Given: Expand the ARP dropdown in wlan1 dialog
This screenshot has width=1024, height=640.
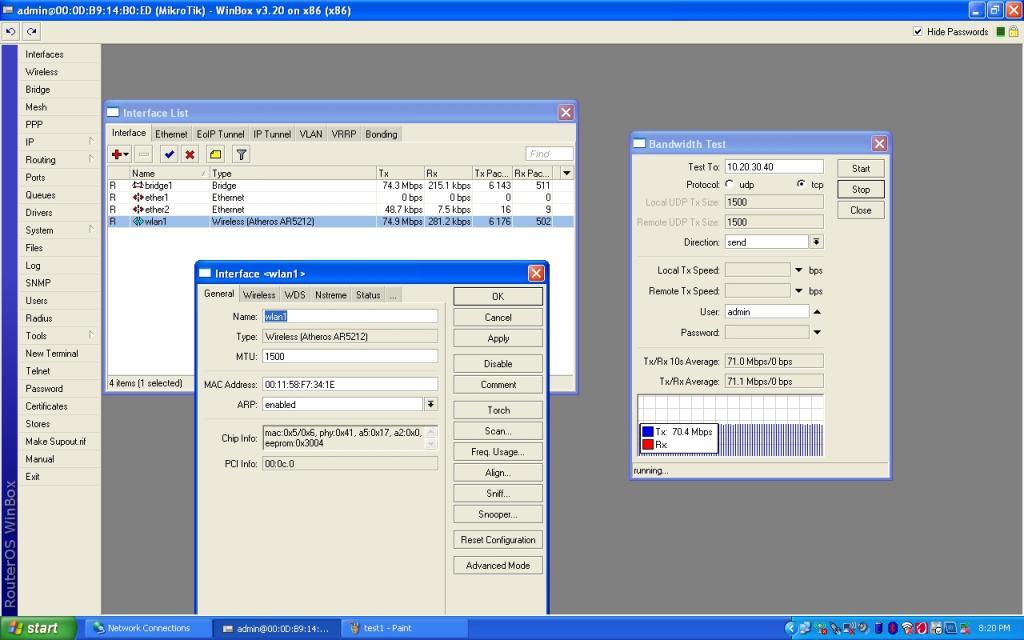Looking at the screenshot, I should [430, 404].
